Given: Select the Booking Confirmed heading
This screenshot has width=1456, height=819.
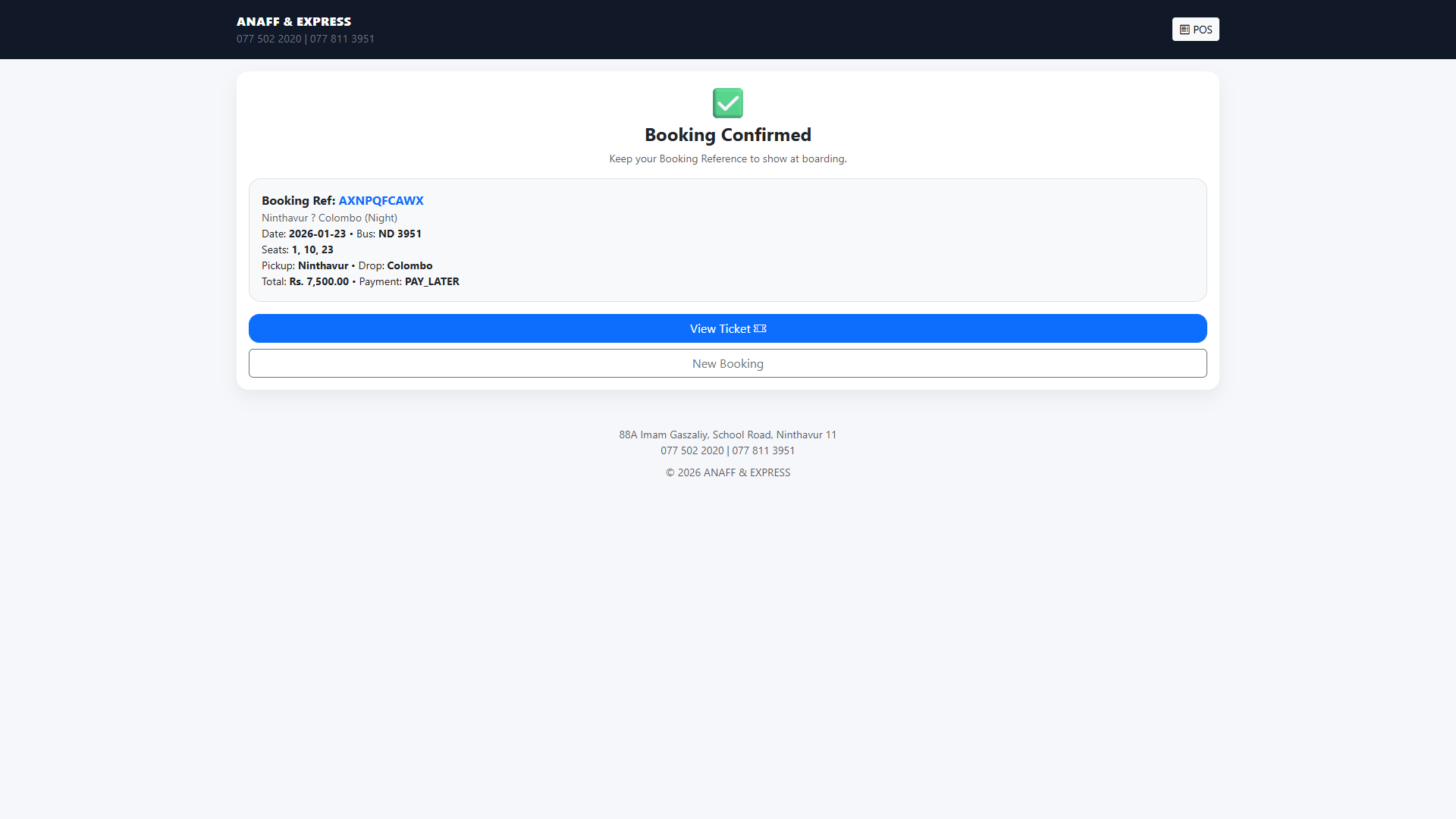Looking at the screenshot, I should [728, 135].
